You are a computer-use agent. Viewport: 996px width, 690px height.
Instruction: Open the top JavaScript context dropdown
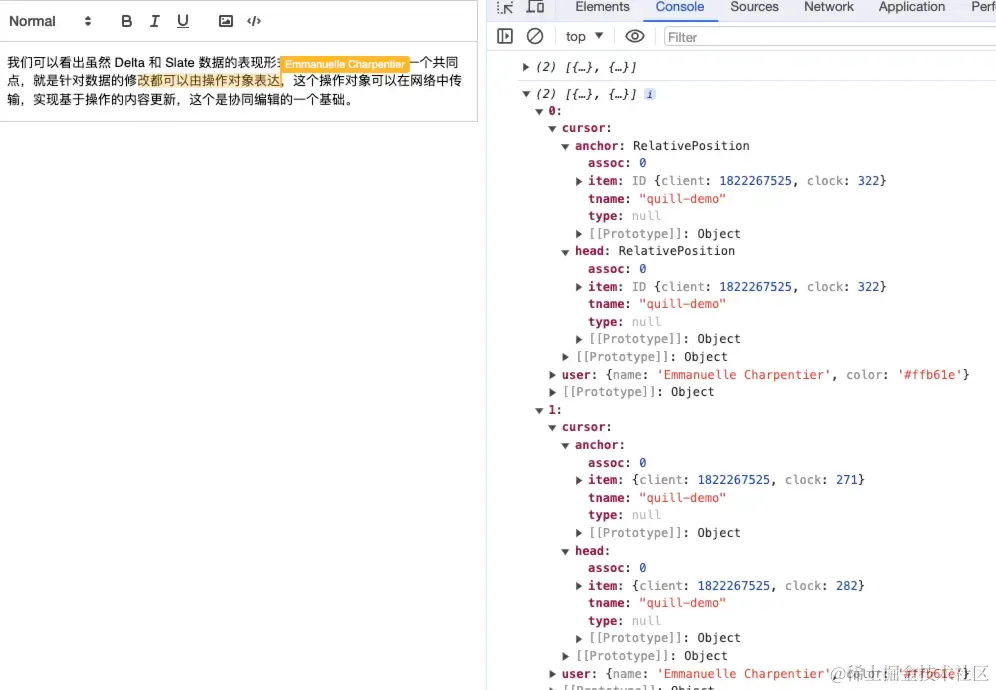tap(584, 36)
